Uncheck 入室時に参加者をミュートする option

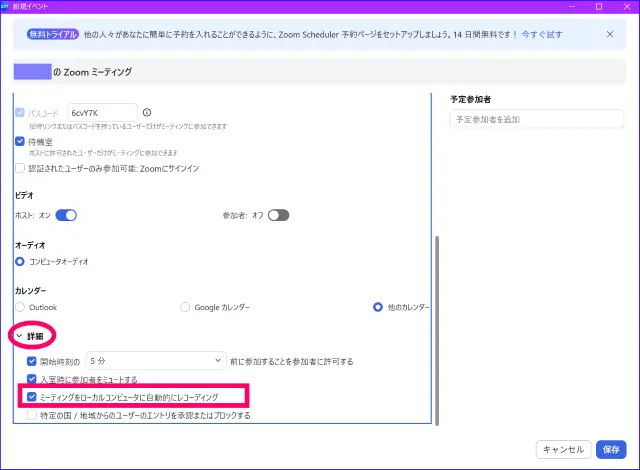tap(32, 379)
